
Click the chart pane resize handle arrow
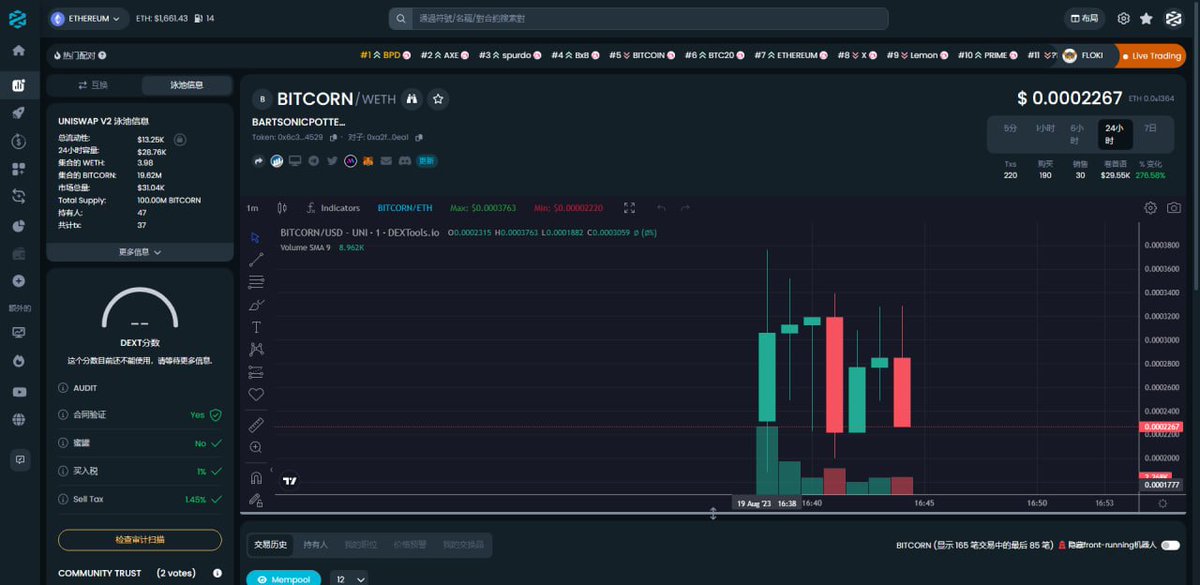(x=713, y=513)
